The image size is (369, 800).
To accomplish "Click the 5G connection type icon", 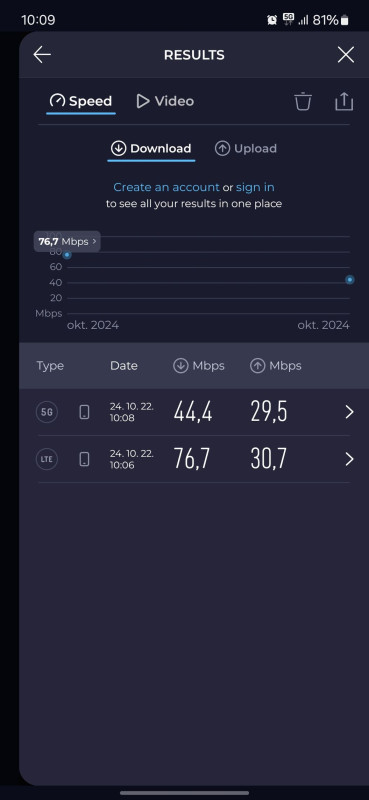I will pyautogui.click(x=46, y=412).
